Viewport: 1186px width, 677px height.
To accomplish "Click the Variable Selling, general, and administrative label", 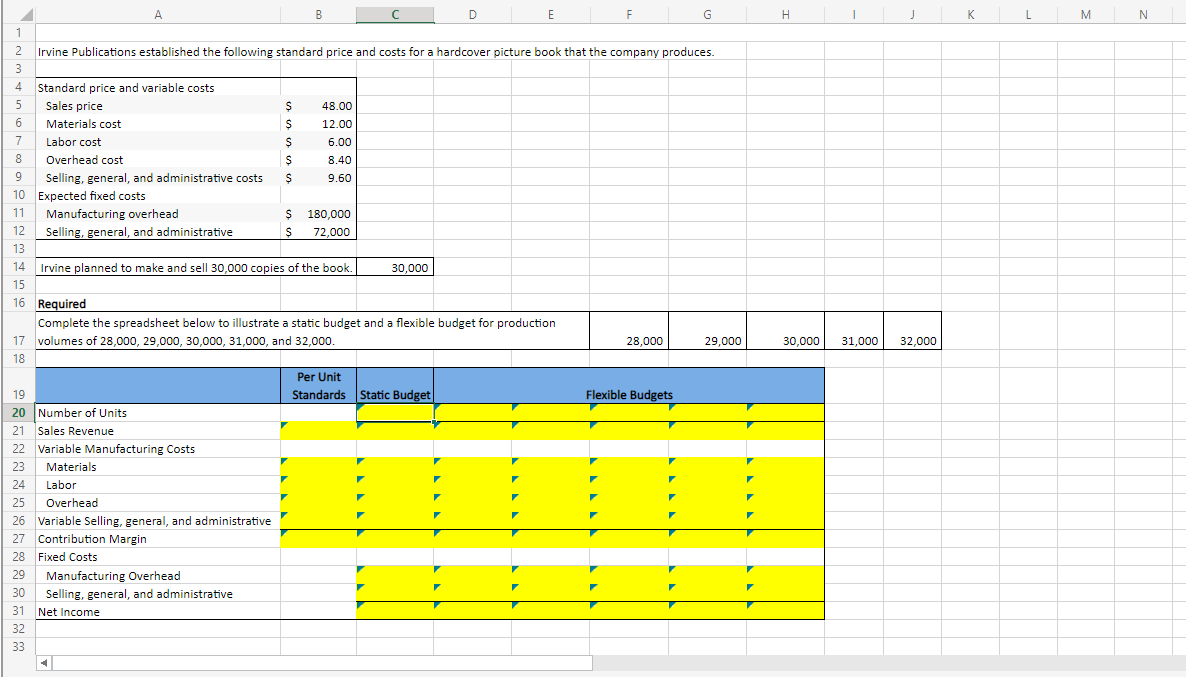I will [x=154, y=521].
